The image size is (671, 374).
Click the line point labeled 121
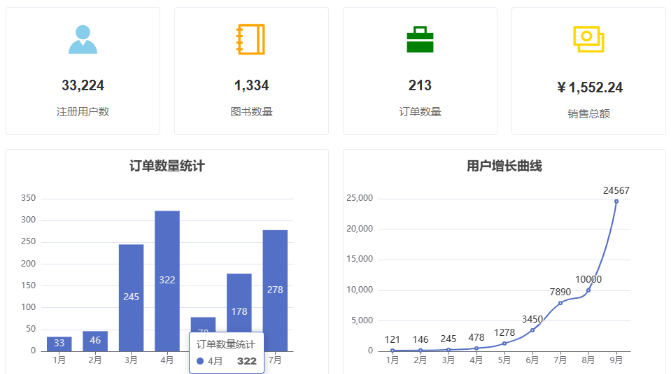[x=392, y=350]
